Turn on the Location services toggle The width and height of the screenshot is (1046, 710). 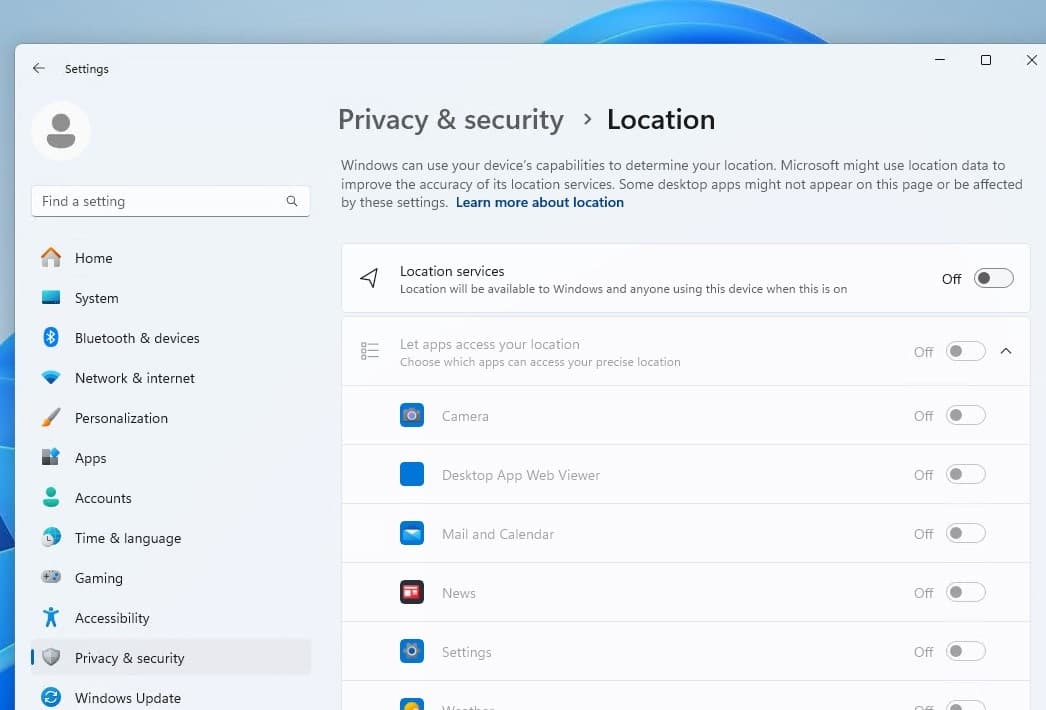coord(993,279)
